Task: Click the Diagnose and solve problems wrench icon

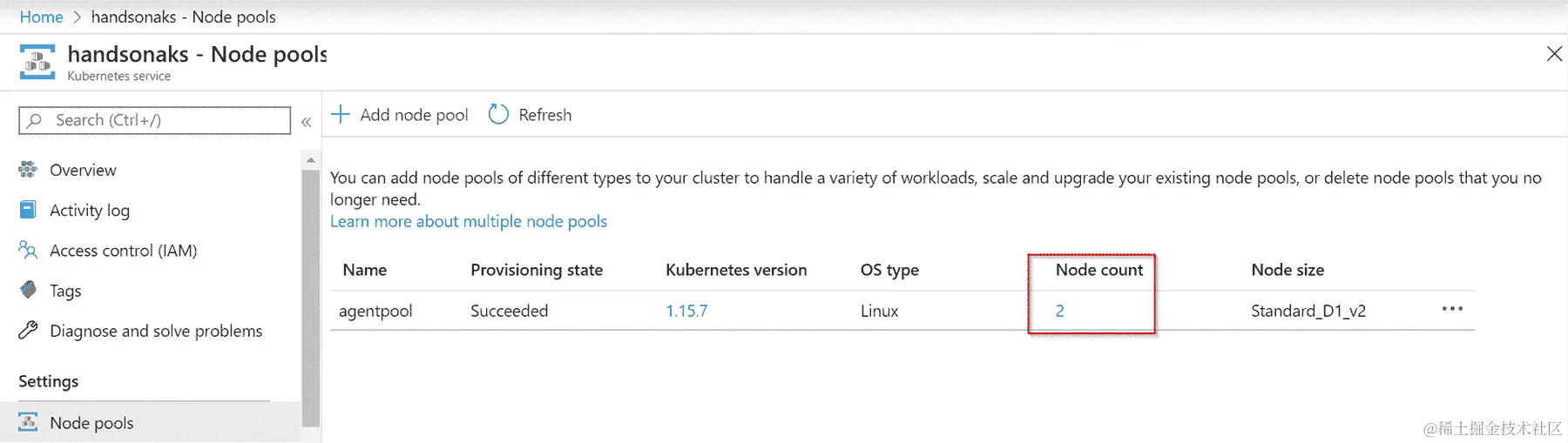Action: 28,331
